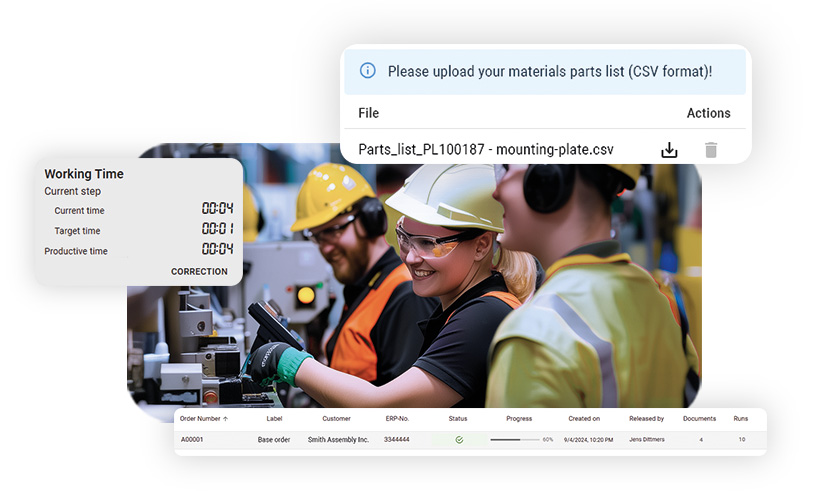
Task: Delete the Parts_list_PL100187 file with trash icon
Action: pos(711,150)
